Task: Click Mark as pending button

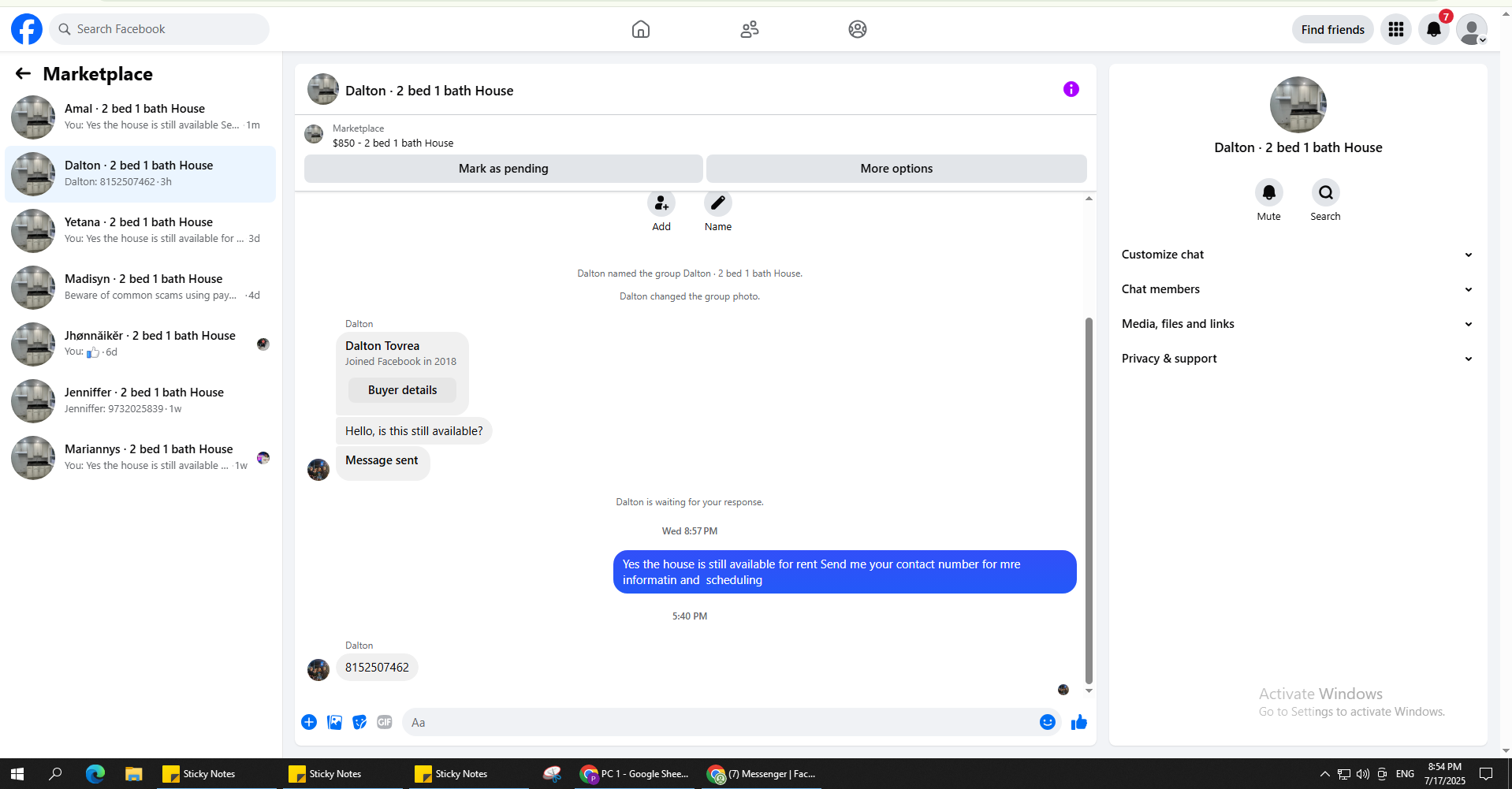Action: click(504, 169)
